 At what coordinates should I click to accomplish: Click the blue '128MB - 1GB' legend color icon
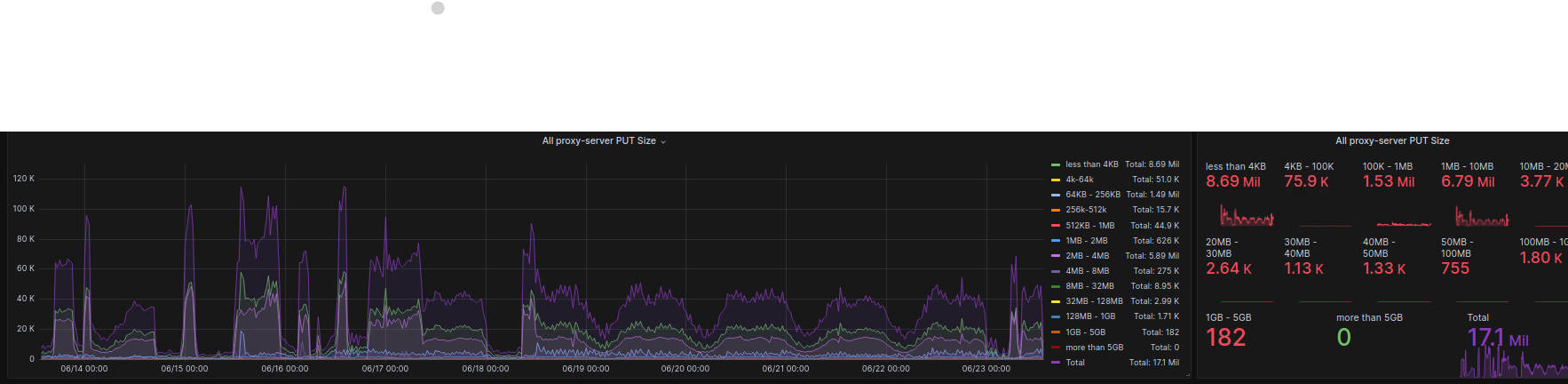click(1055, 316)
